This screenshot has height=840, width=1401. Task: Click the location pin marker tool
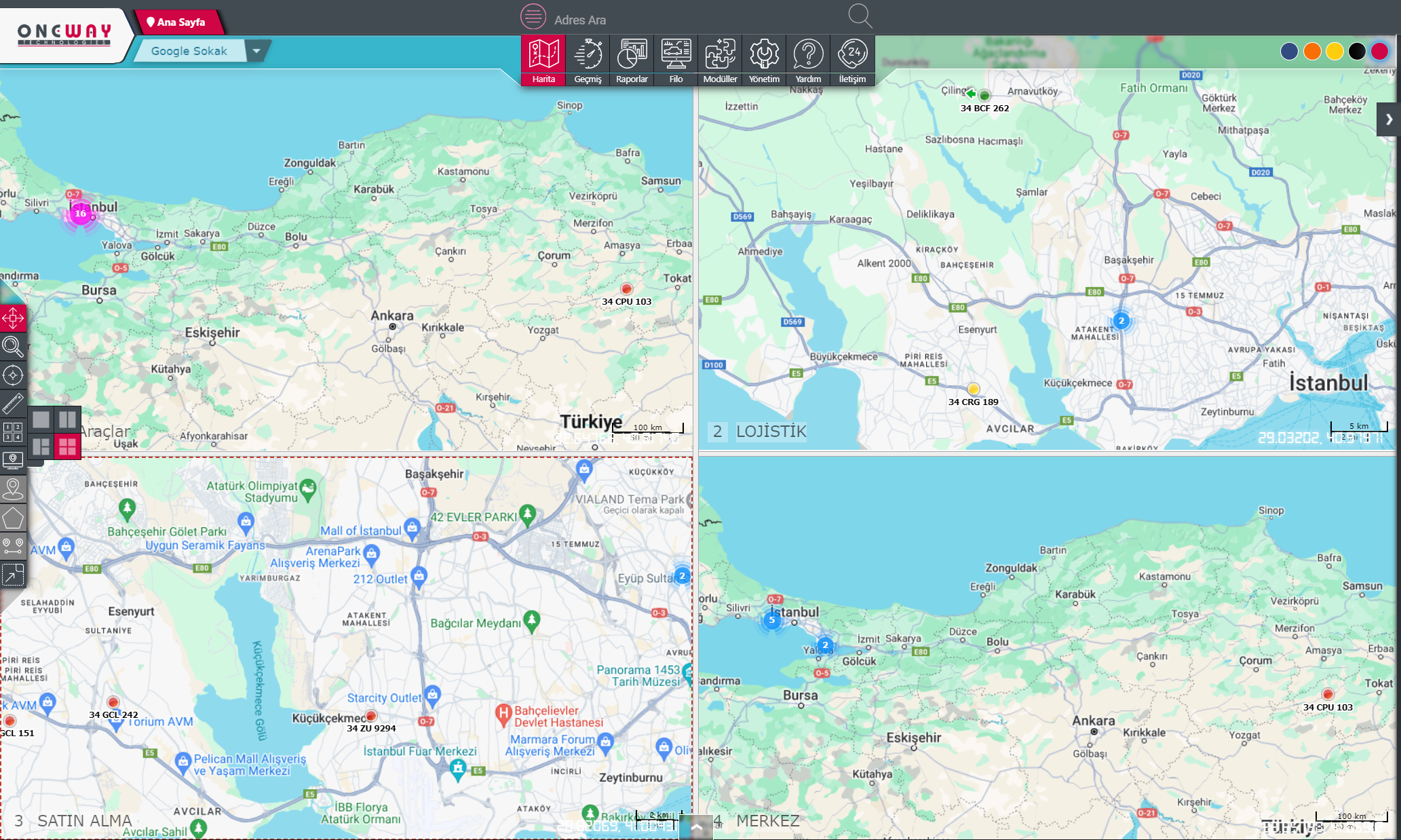(x=13, y=489)
